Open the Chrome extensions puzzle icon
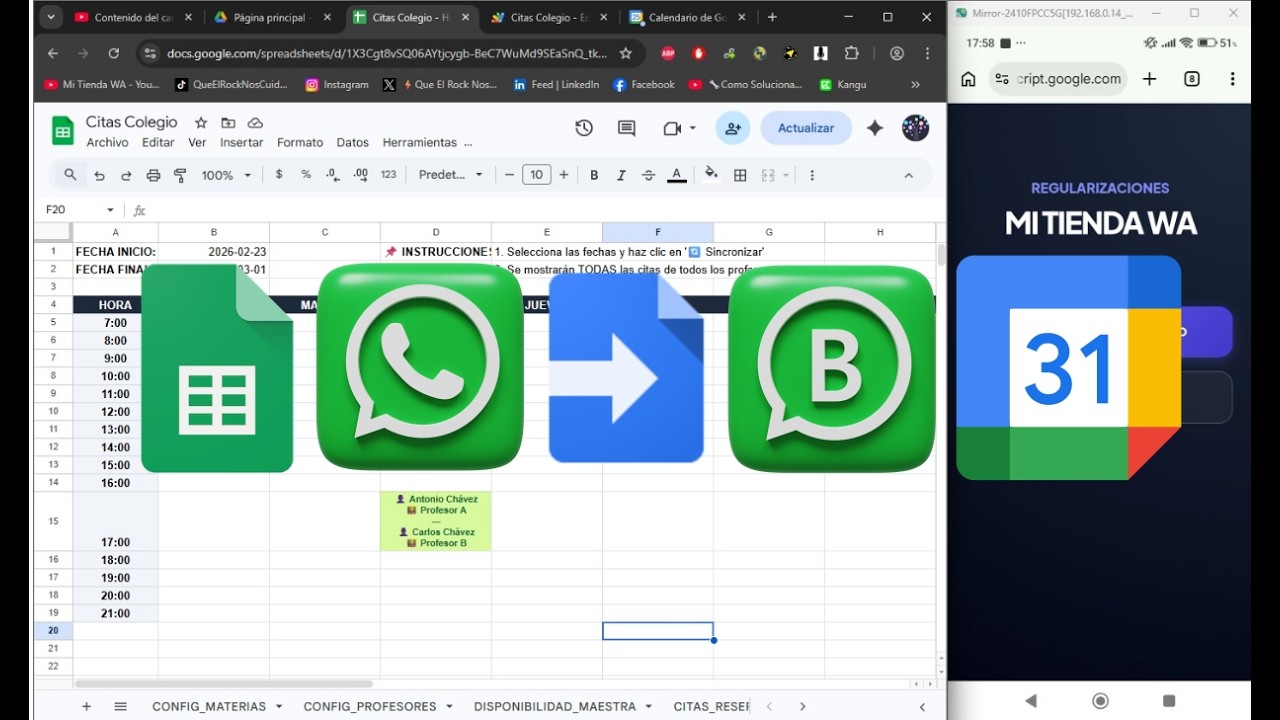Image resolution: width=1280 pixels, height=720 pixels. 852,53
